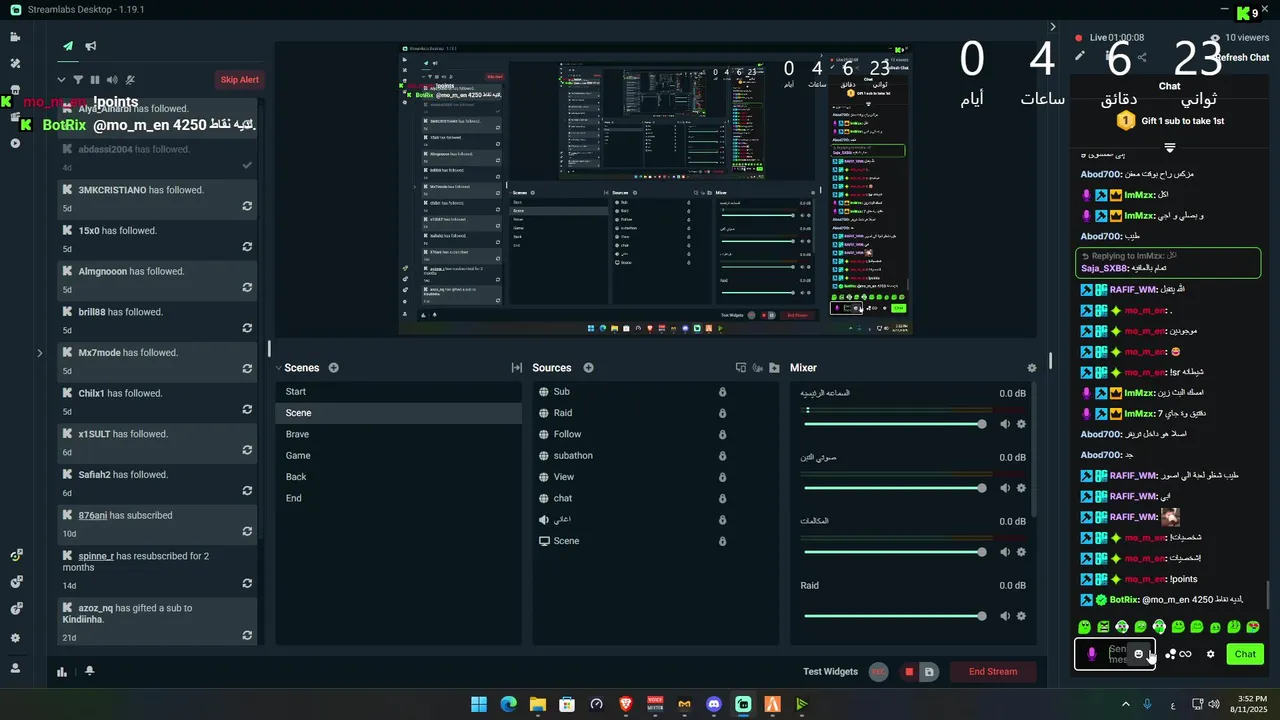Adjust third mixer channel volume slider
Viewport: 1280px width, 720px height.
click(x=895, y=552)
